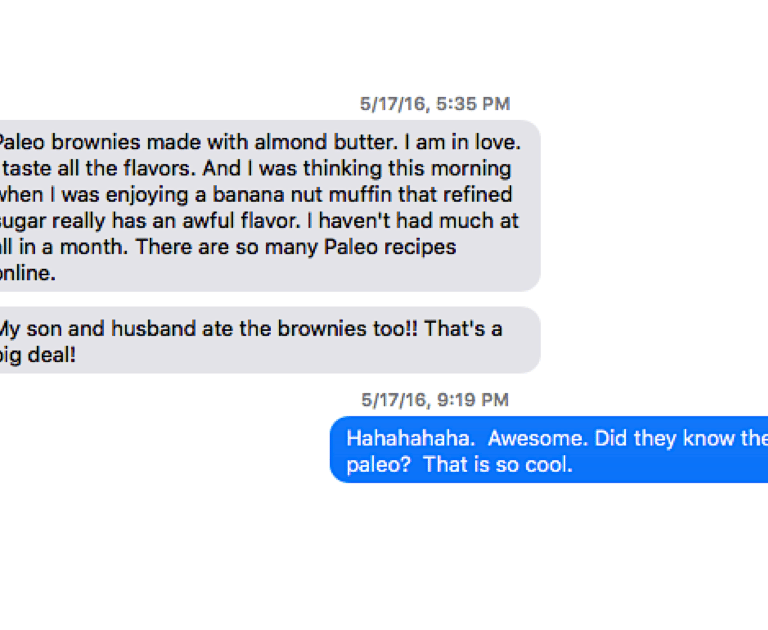
Task: Select the blue "Hahahahaha. Awesome." reply bubble
Action: (x=548, y=450)
